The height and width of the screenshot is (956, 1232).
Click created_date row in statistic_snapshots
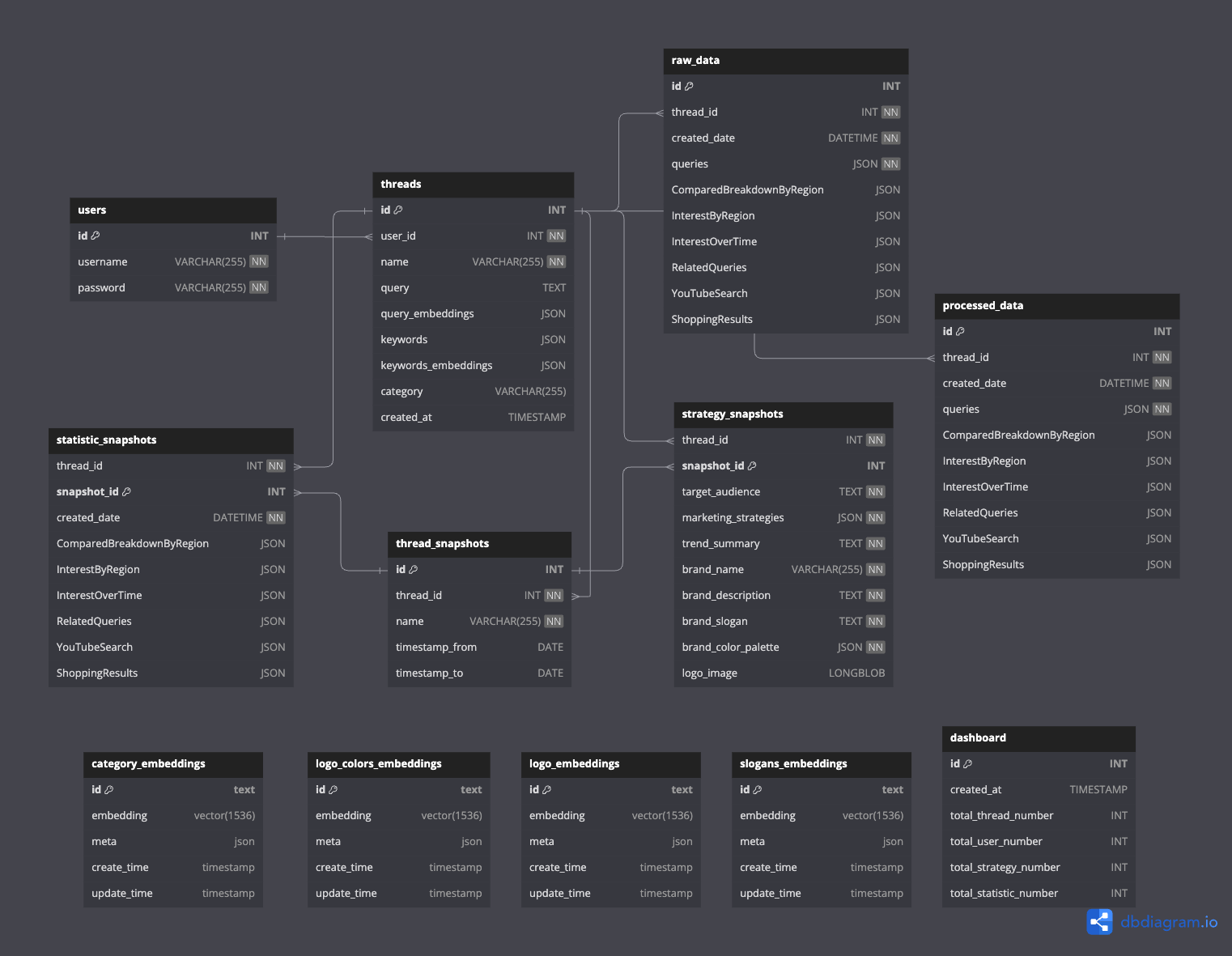pos(171,518)
